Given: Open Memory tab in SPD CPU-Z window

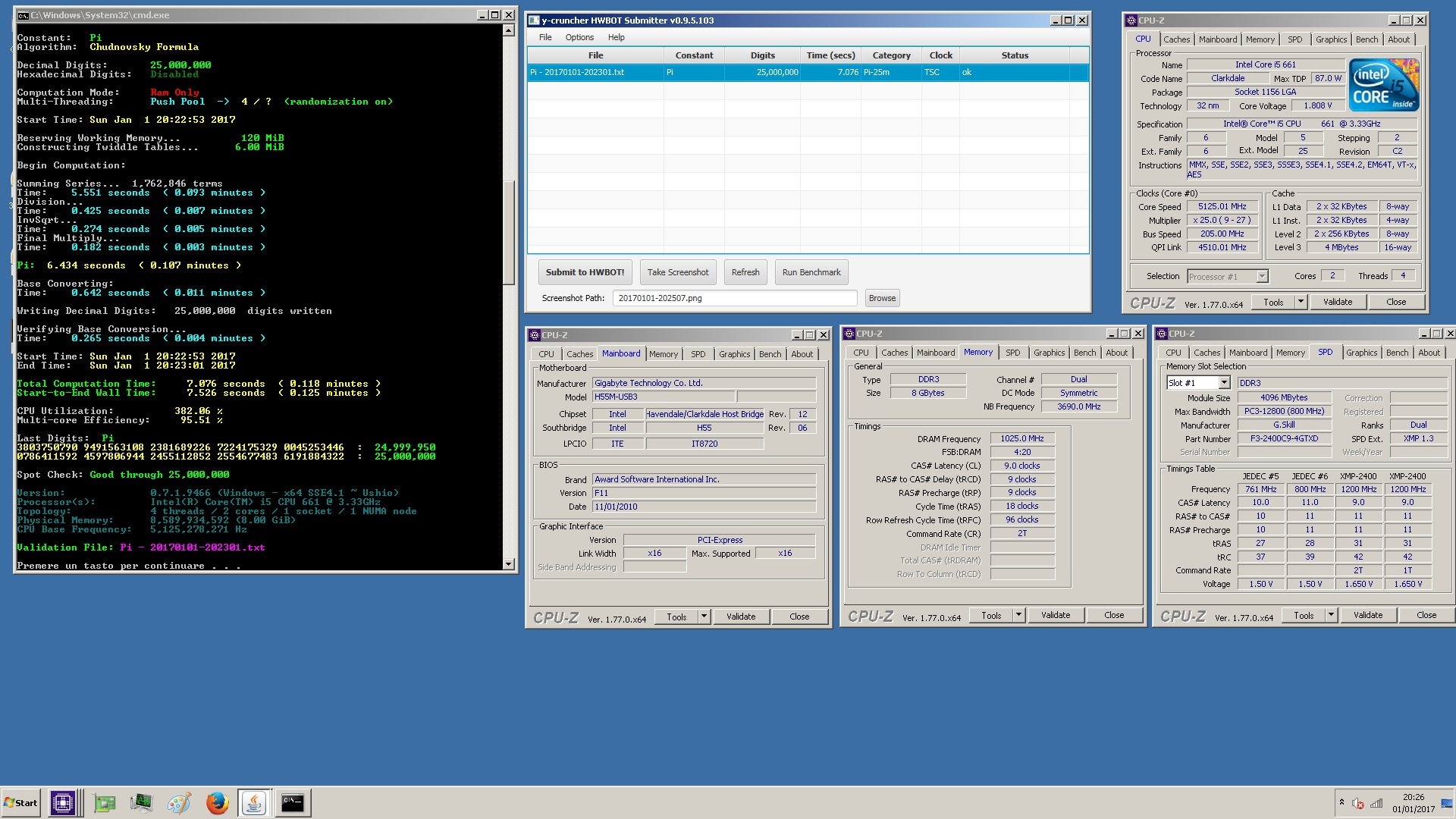Looking at the screenshot, I should [1290, 353].
